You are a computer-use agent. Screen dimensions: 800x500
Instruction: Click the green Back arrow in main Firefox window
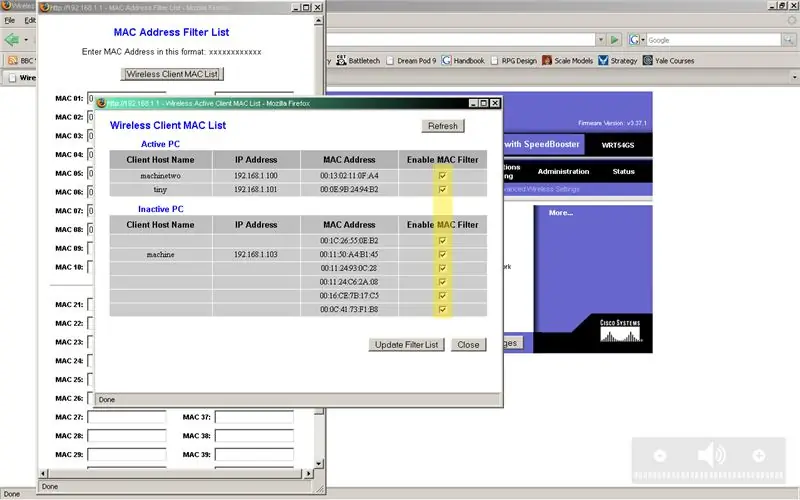click(12, 39)
